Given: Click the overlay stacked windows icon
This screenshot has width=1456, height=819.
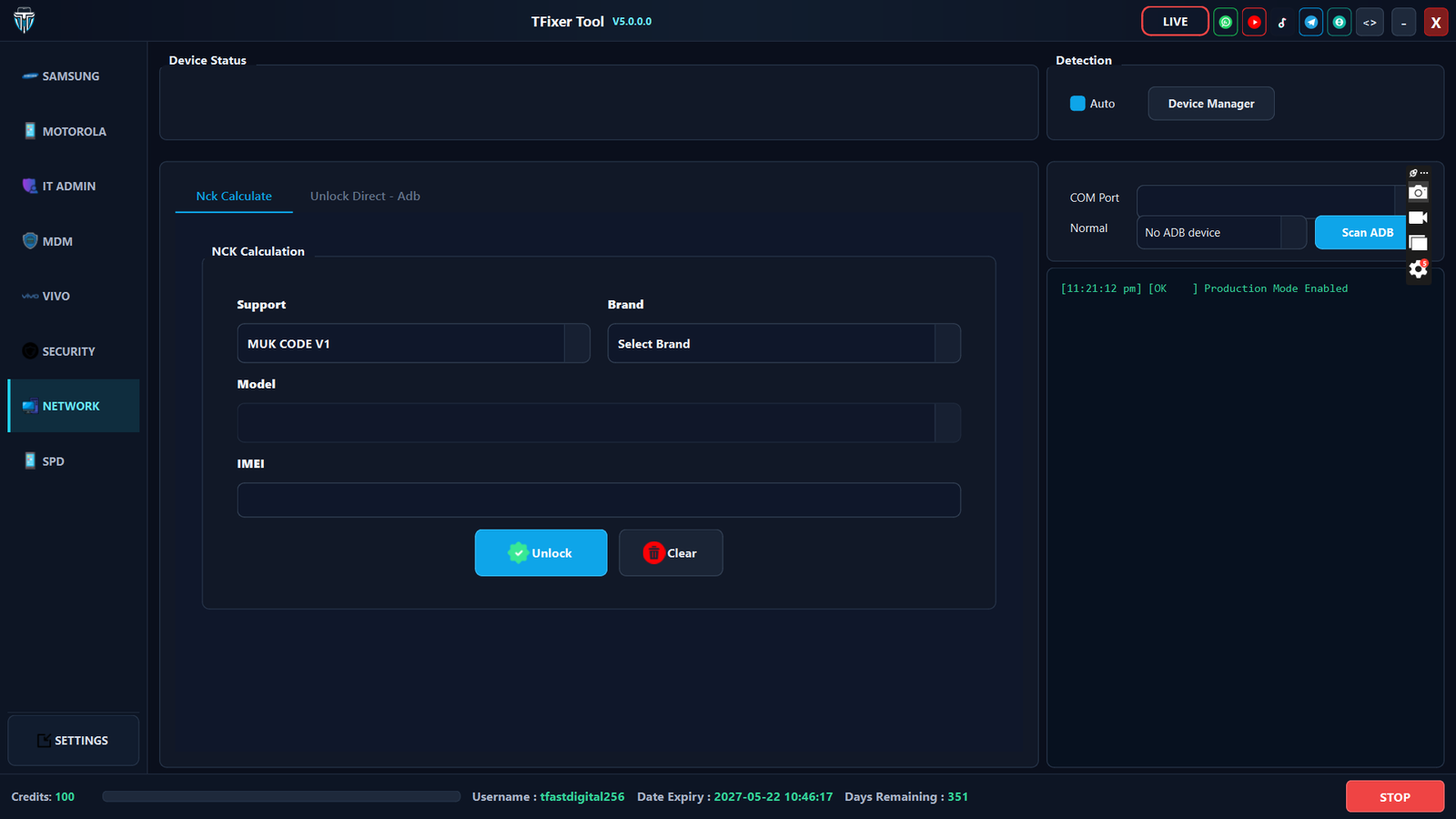Looking at the screenshot, I should (x=1418, y=243).
